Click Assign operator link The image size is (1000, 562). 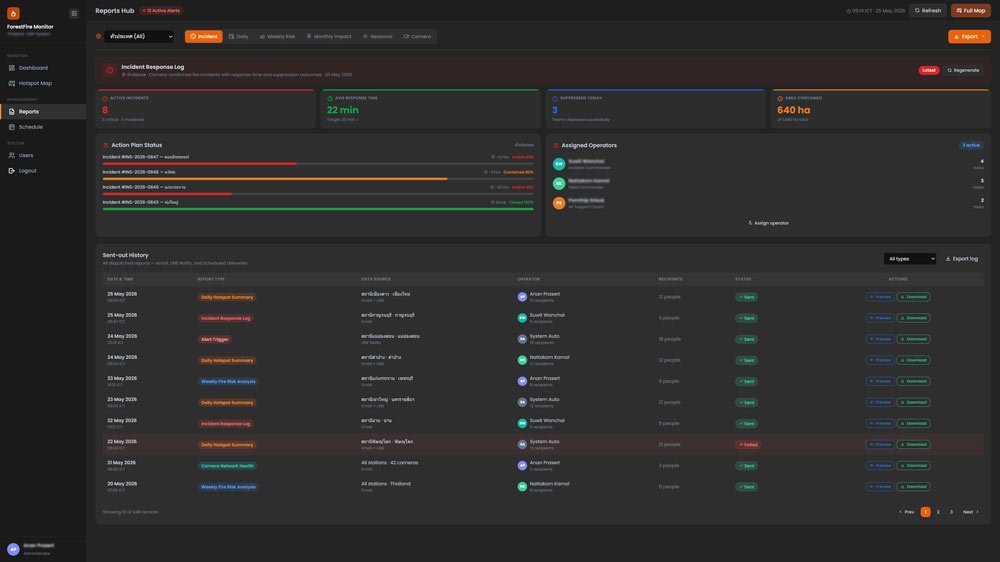pos(768,223)
